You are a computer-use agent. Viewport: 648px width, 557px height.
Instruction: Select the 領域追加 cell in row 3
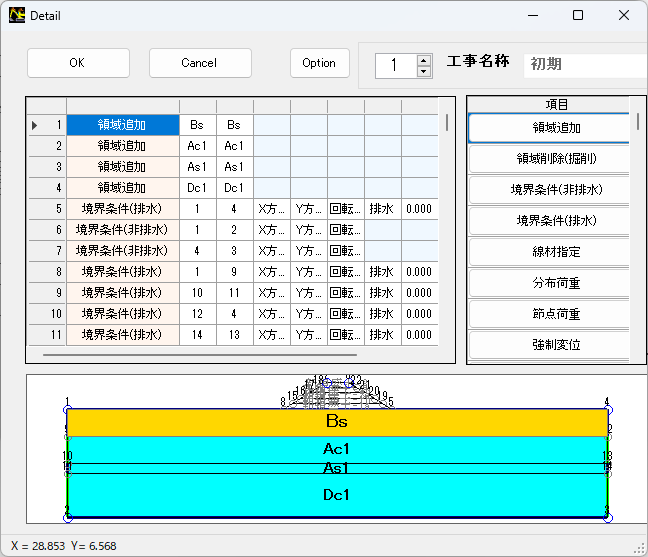(x=123, y=167)
